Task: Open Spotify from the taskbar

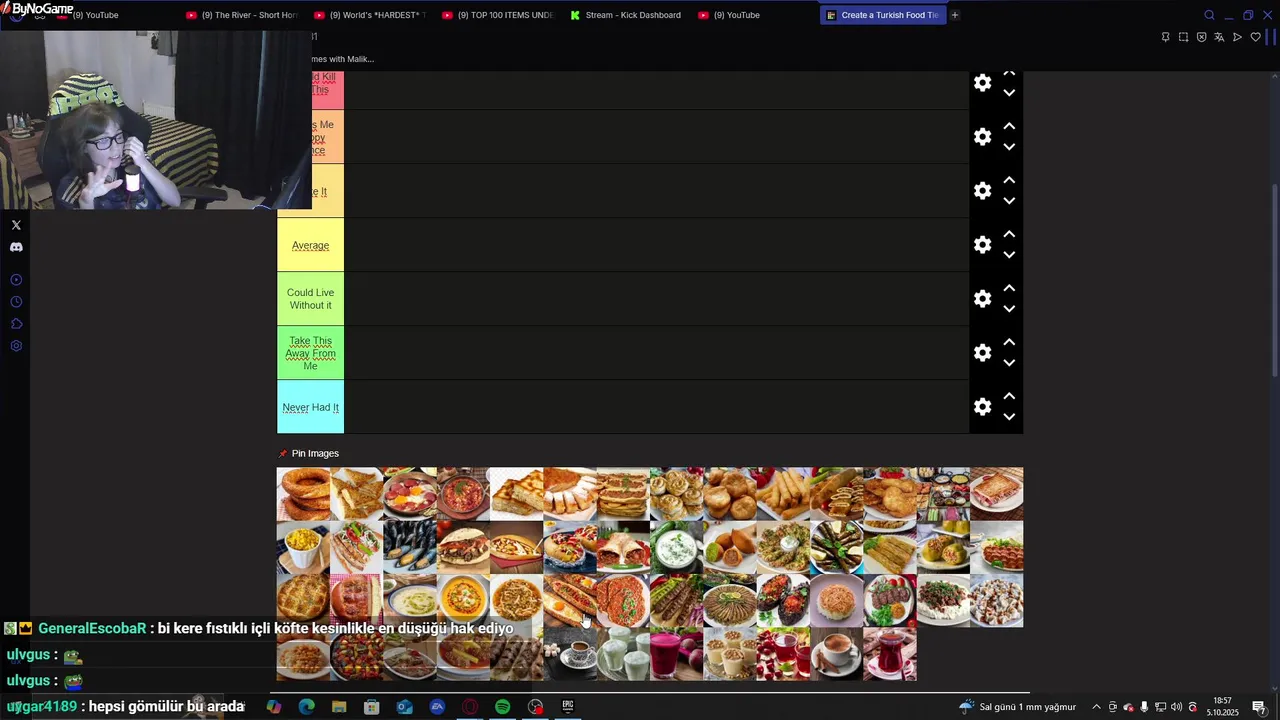Action: pos(502,707)
